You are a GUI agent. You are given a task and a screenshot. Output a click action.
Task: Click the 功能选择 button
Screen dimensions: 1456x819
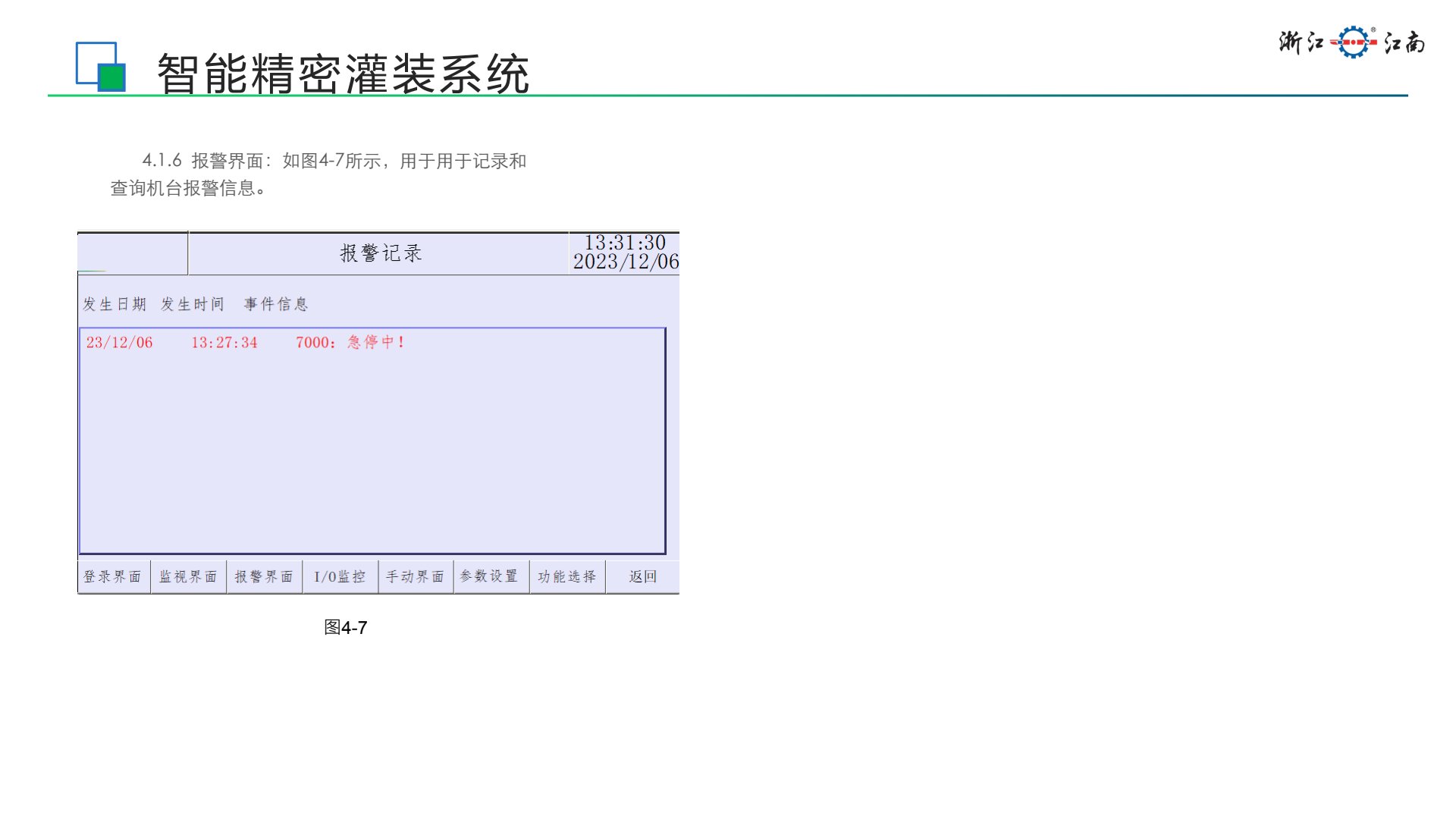click(566, 577)
